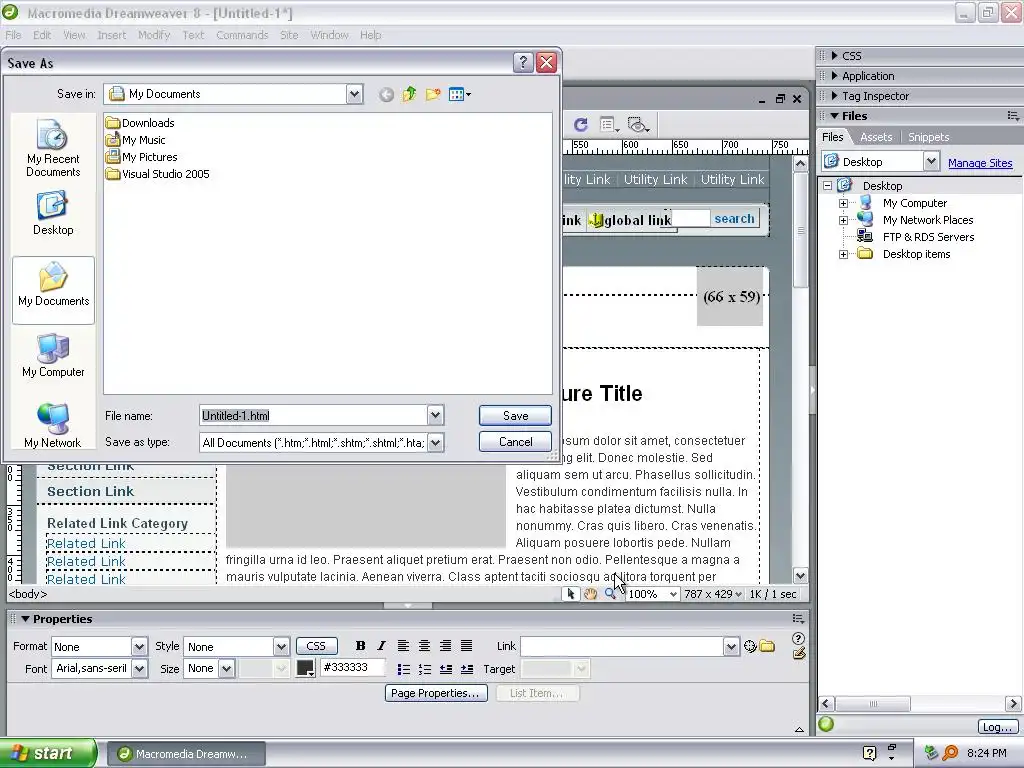Image resolution: width=1024 pixels, height=768 pixels.
Task: Refresh design view in document toolbar
Action: [581, 124]
